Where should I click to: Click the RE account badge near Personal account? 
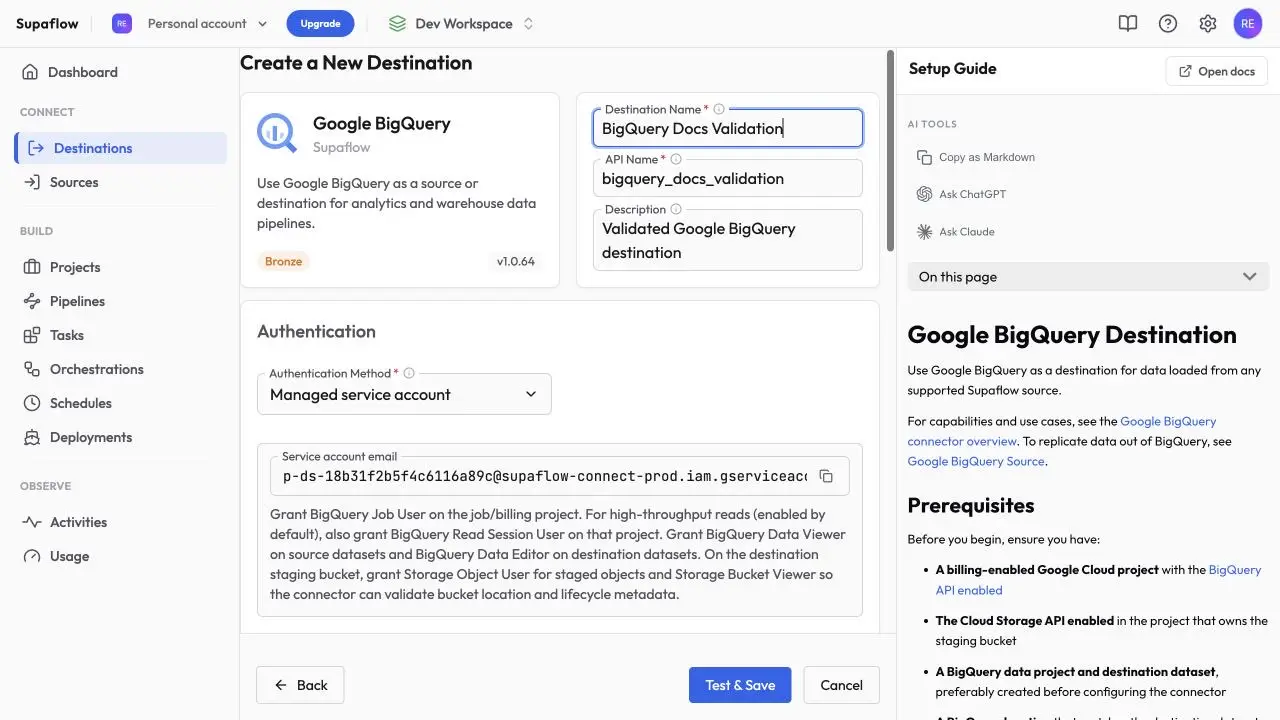click(122, 23)
